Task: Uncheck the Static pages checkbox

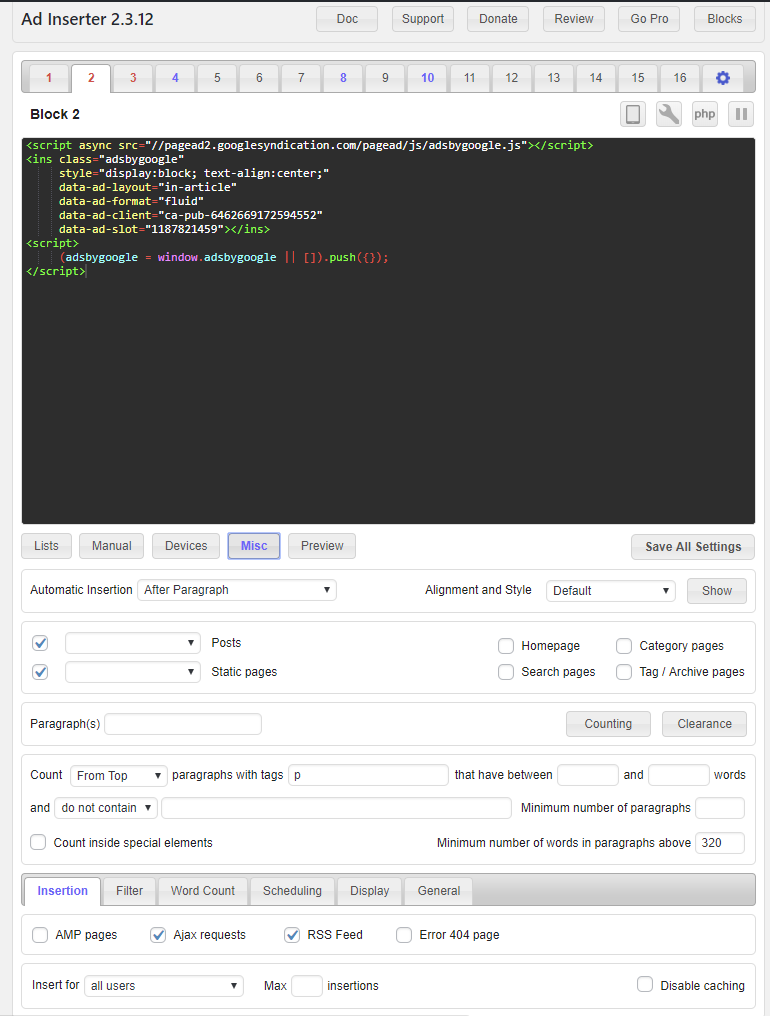Action: (40, 672)
